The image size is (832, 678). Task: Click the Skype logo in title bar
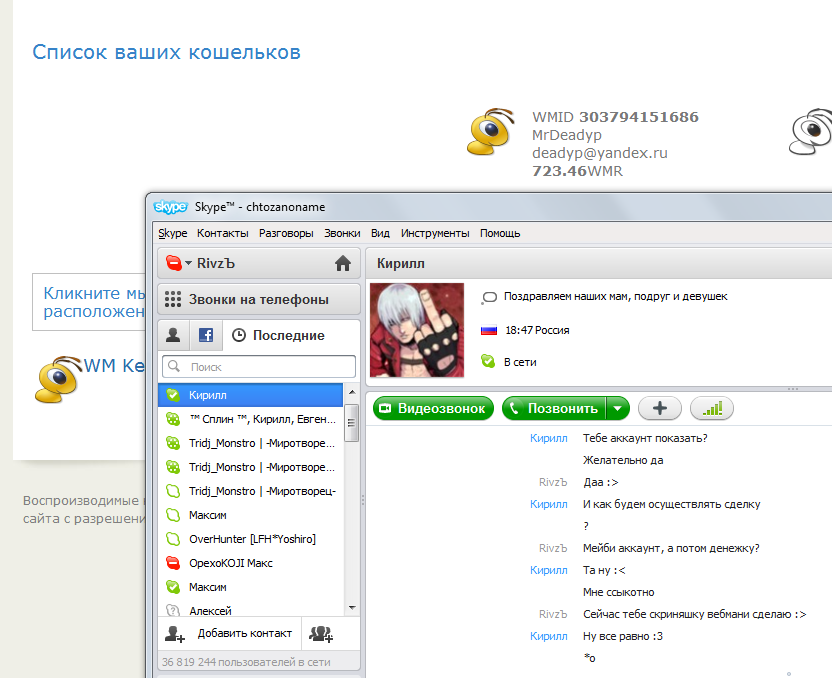click(170, 206)
